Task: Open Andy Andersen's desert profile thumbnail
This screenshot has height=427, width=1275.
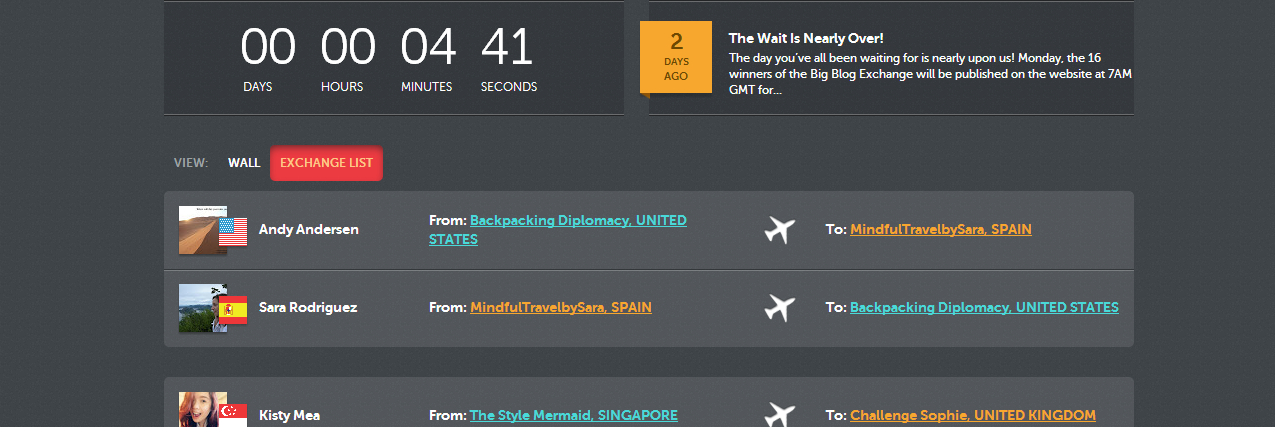Action: pyautogui.click(x=197, y=229)
